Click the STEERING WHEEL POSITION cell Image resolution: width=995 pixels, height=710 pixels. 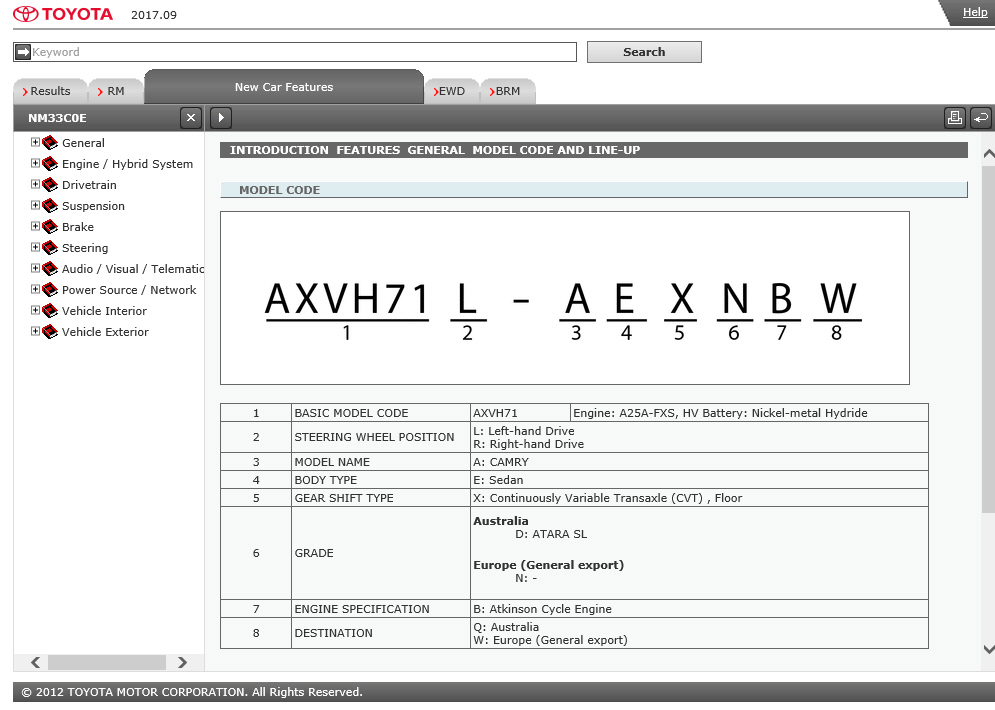381,437
